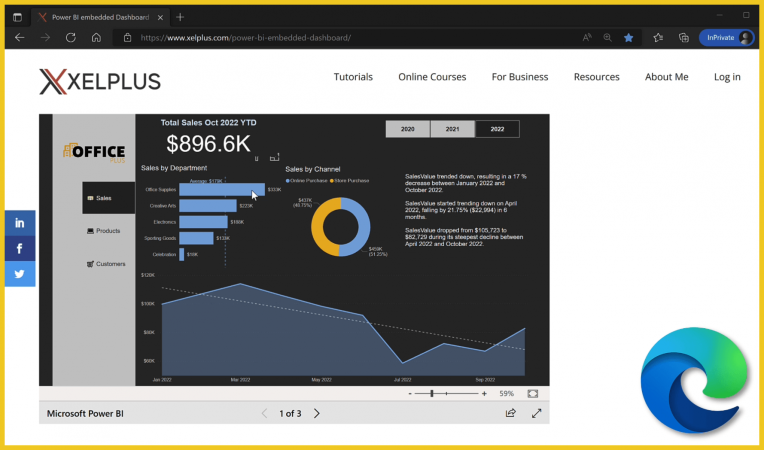This screenshot has width=764, height=450.
Task: Click the Facebook share icon
Action: click(x=19, y=248)
